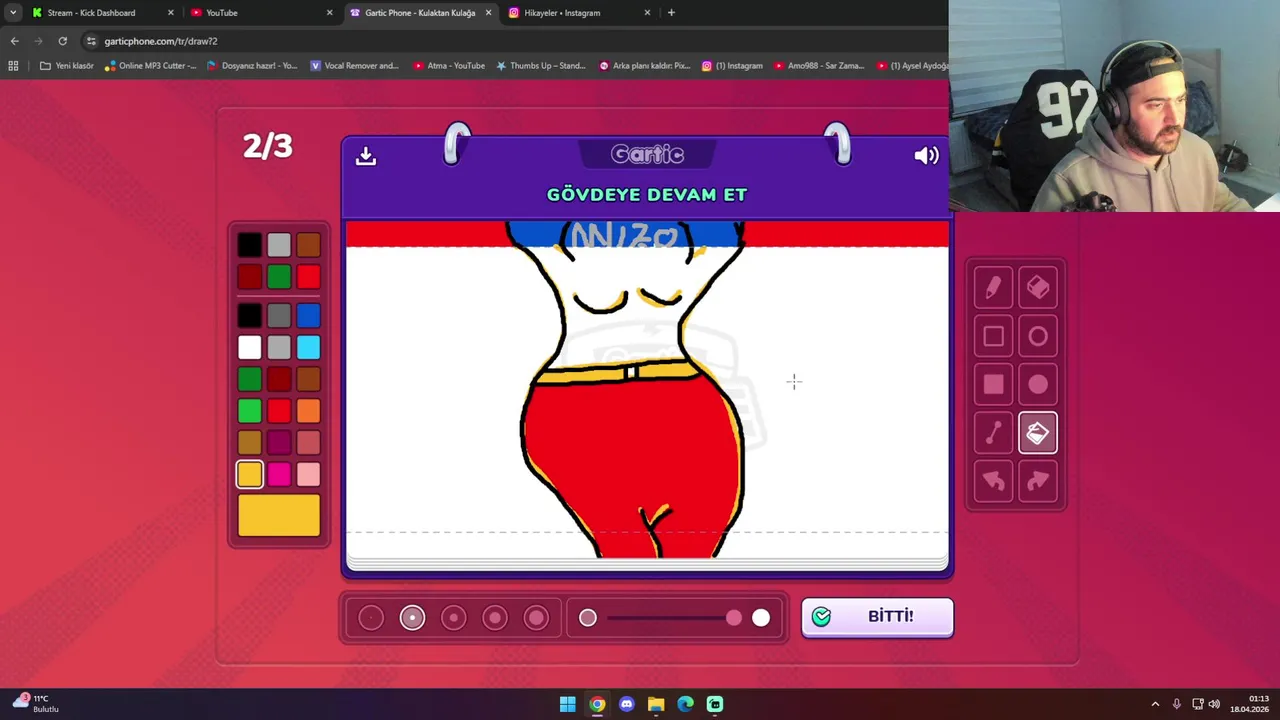
Task: Redo the undone drawing stroke
Action: coord(1038,481)
